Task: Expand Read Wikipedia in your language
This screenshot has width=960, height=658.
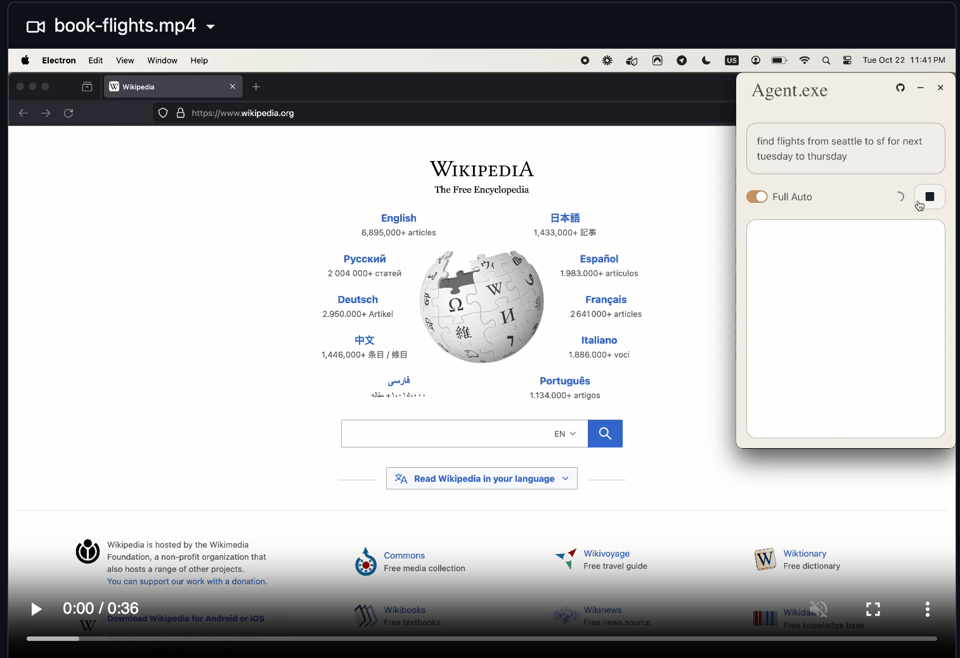Action: 482,479
